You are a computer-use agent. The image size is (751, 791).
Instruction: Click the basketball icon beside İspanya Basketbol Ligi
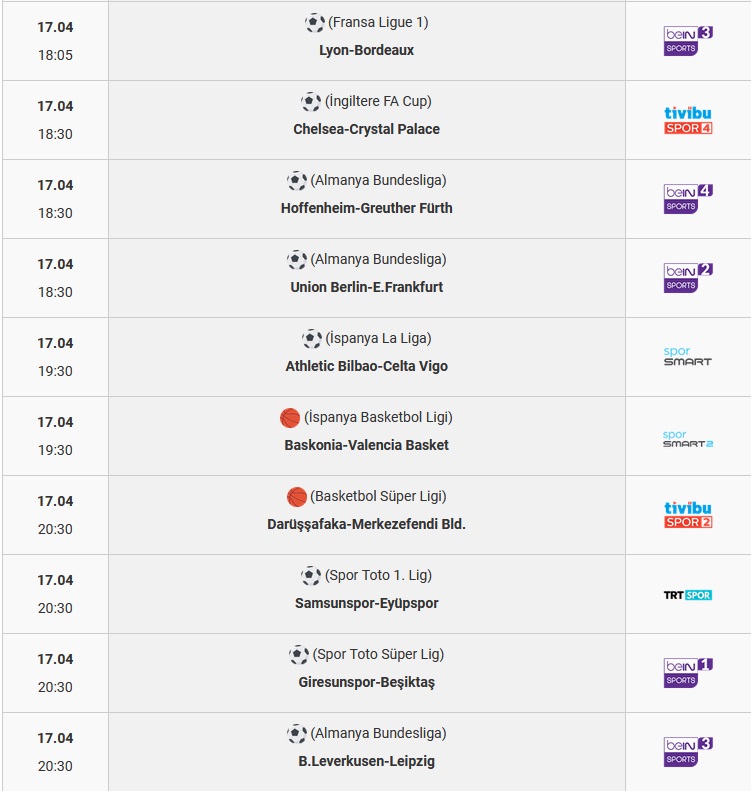[290, 418]
